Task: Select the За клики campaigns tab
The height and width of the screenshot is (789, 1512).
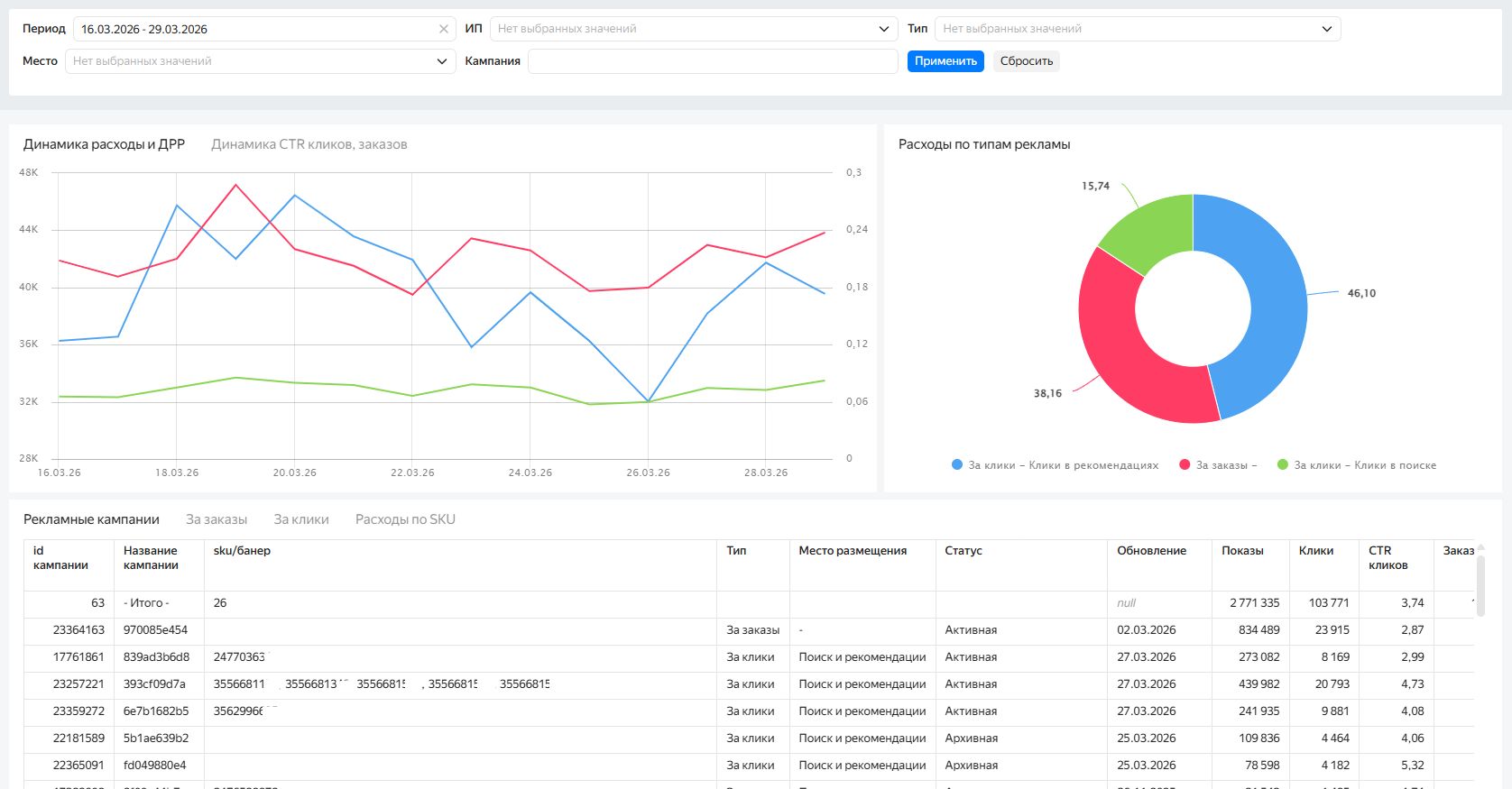Action: tap(301, 519)
